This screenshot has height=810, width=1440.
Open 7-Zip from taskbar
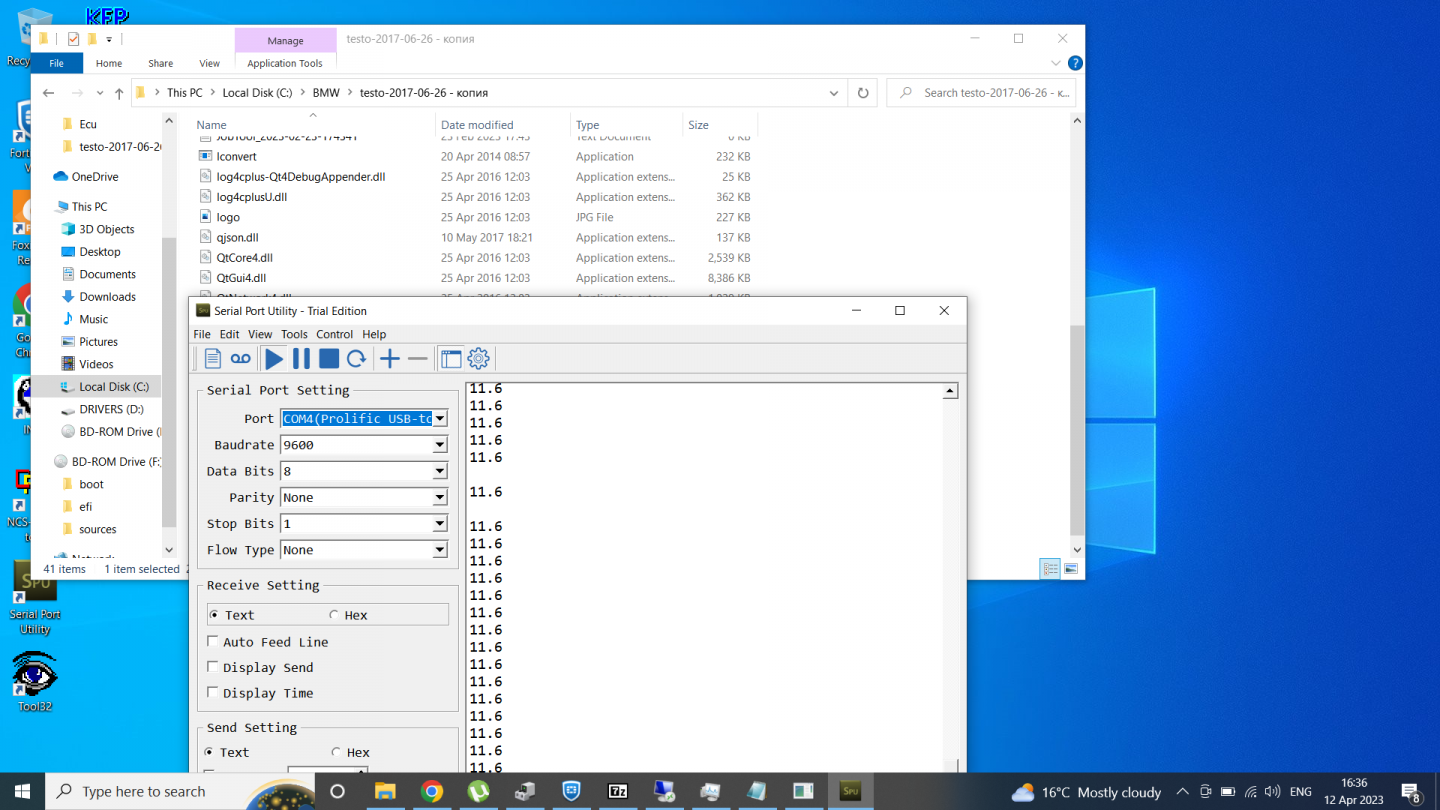tap(618, 791)
